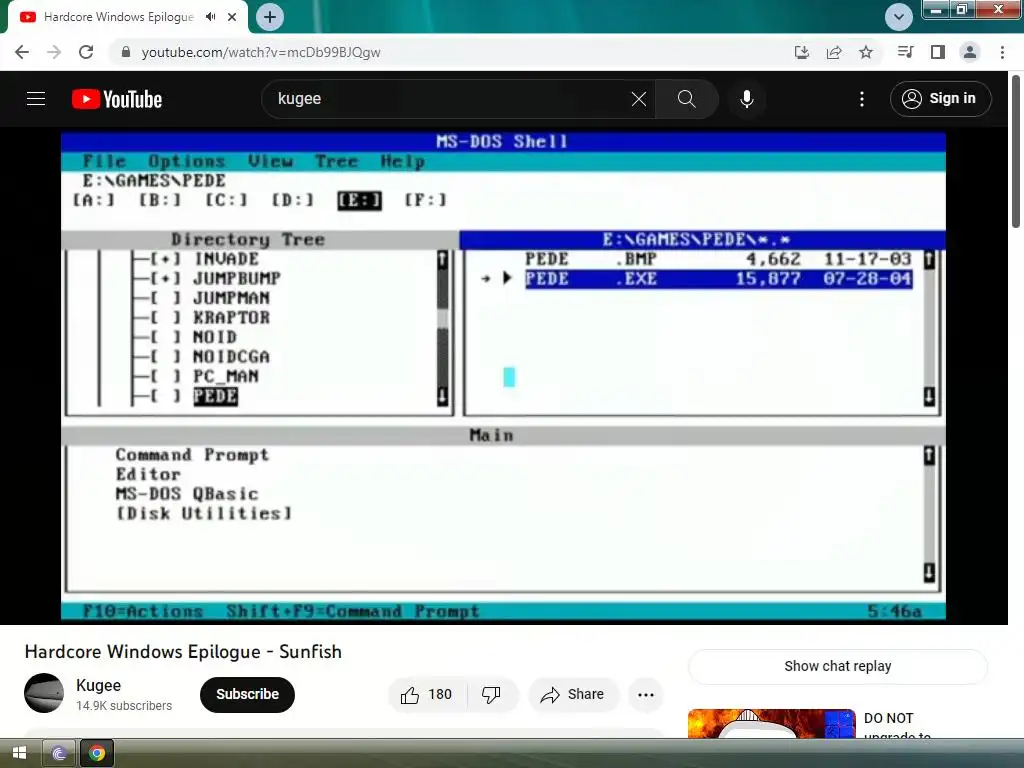The height and width of the screenshot is (768, 1024).
Task: Expand the INVADE directory [+]
Action: (x=166, y=259)
